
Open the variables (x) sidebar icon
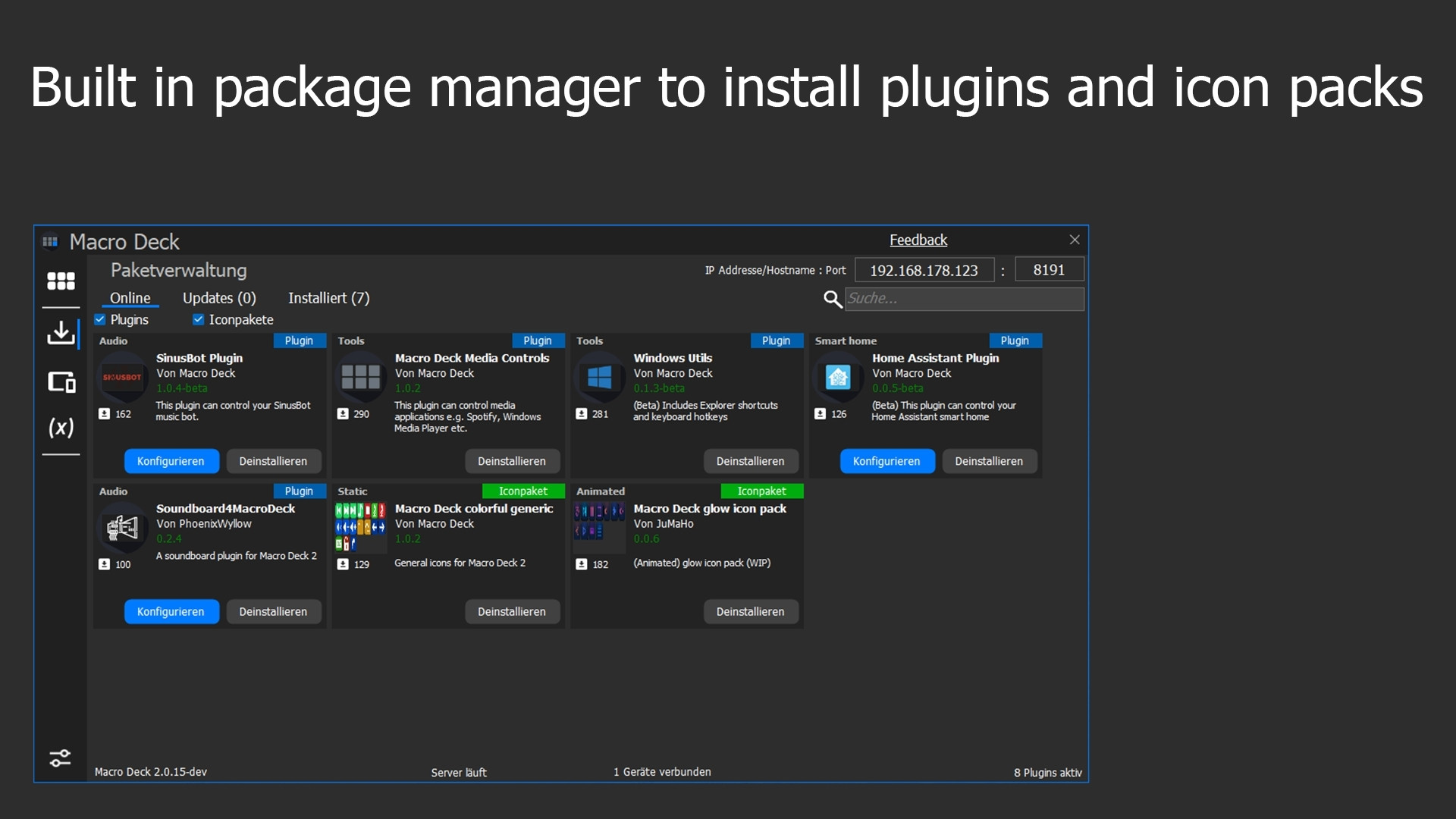pyautogui.click(x=61, y=428)
